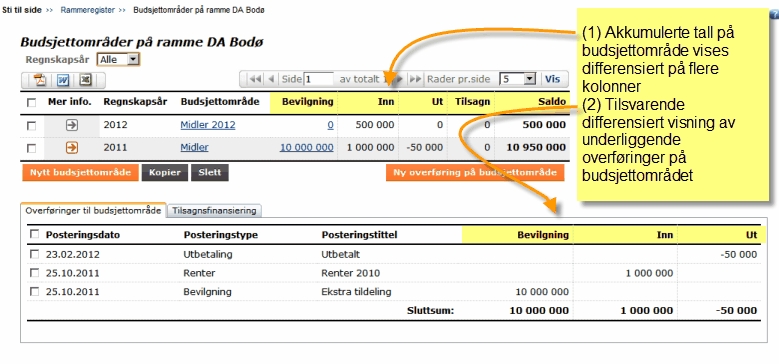779x364 pixels.
Task: Select the Saldo value 10 950 000
Action: click(x=536, y=147)
